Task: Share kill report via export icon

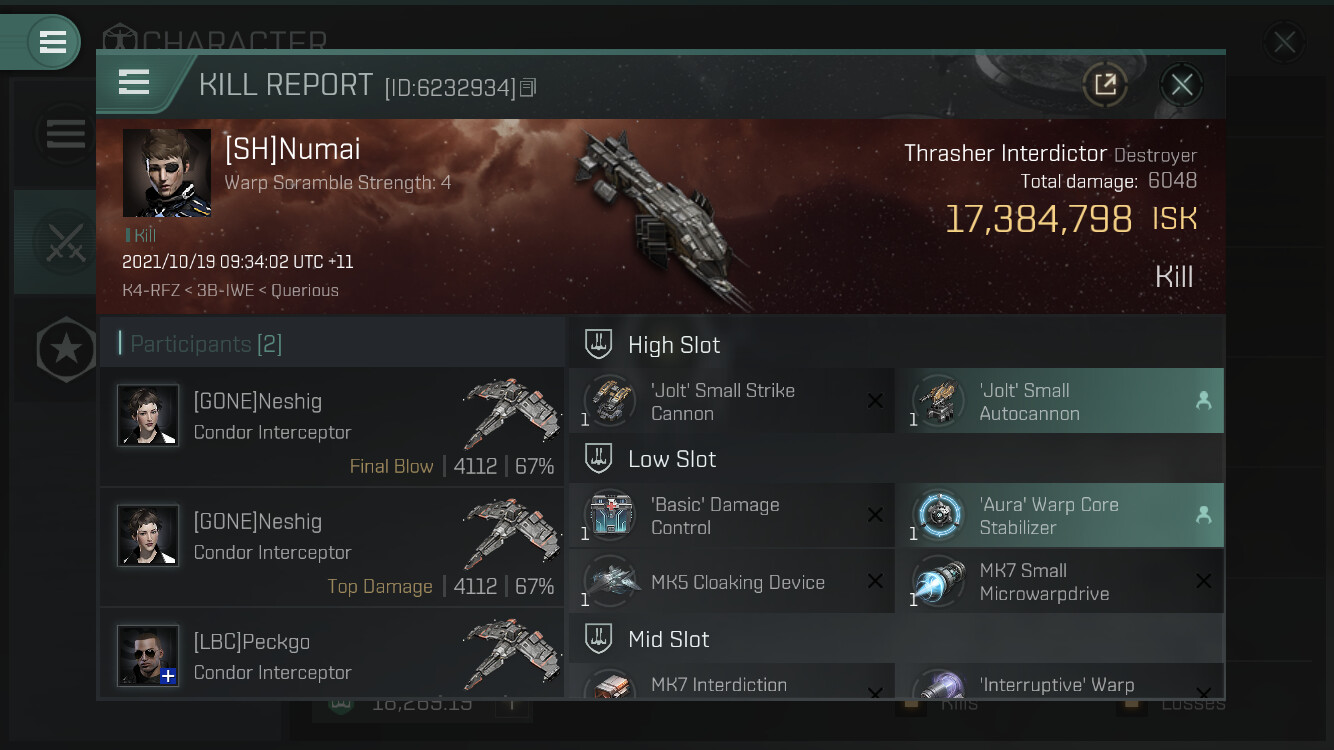Action: [x=1105, y=85]
